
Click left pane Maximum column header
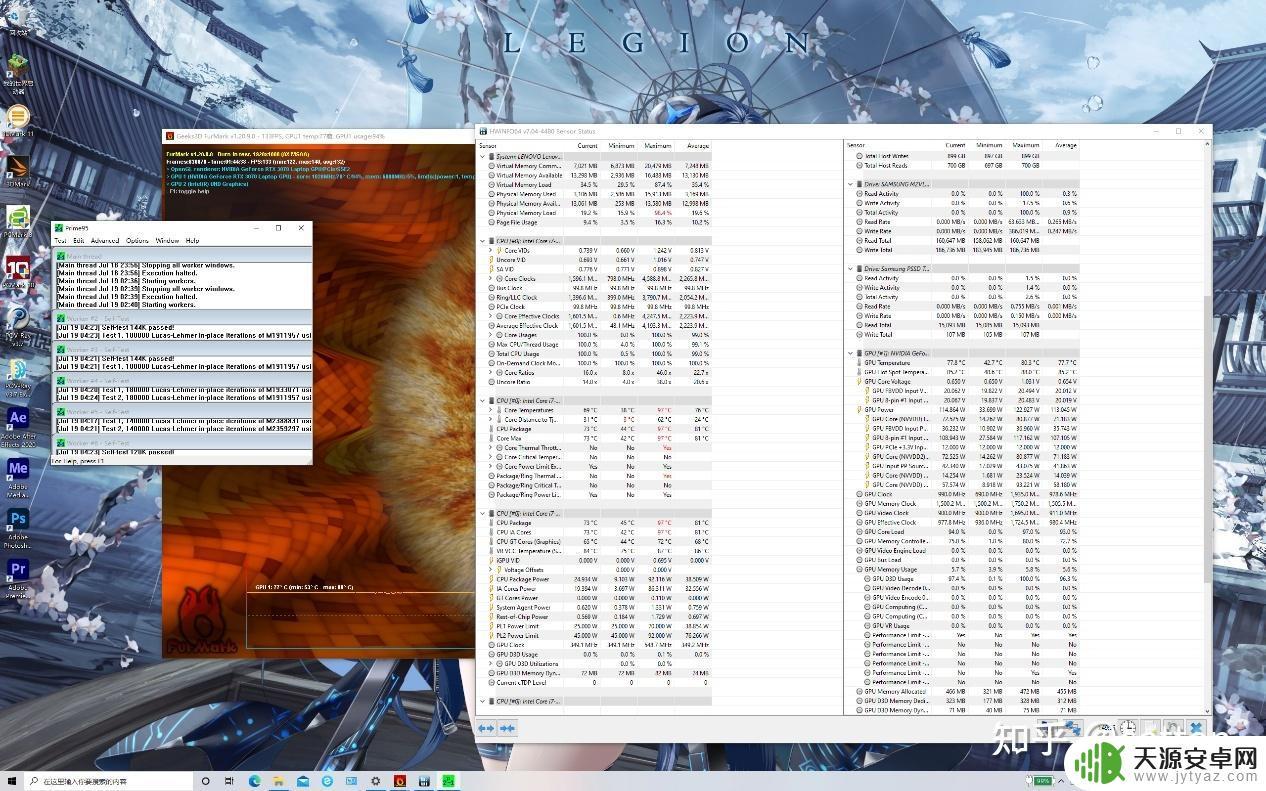coord(658,146)
